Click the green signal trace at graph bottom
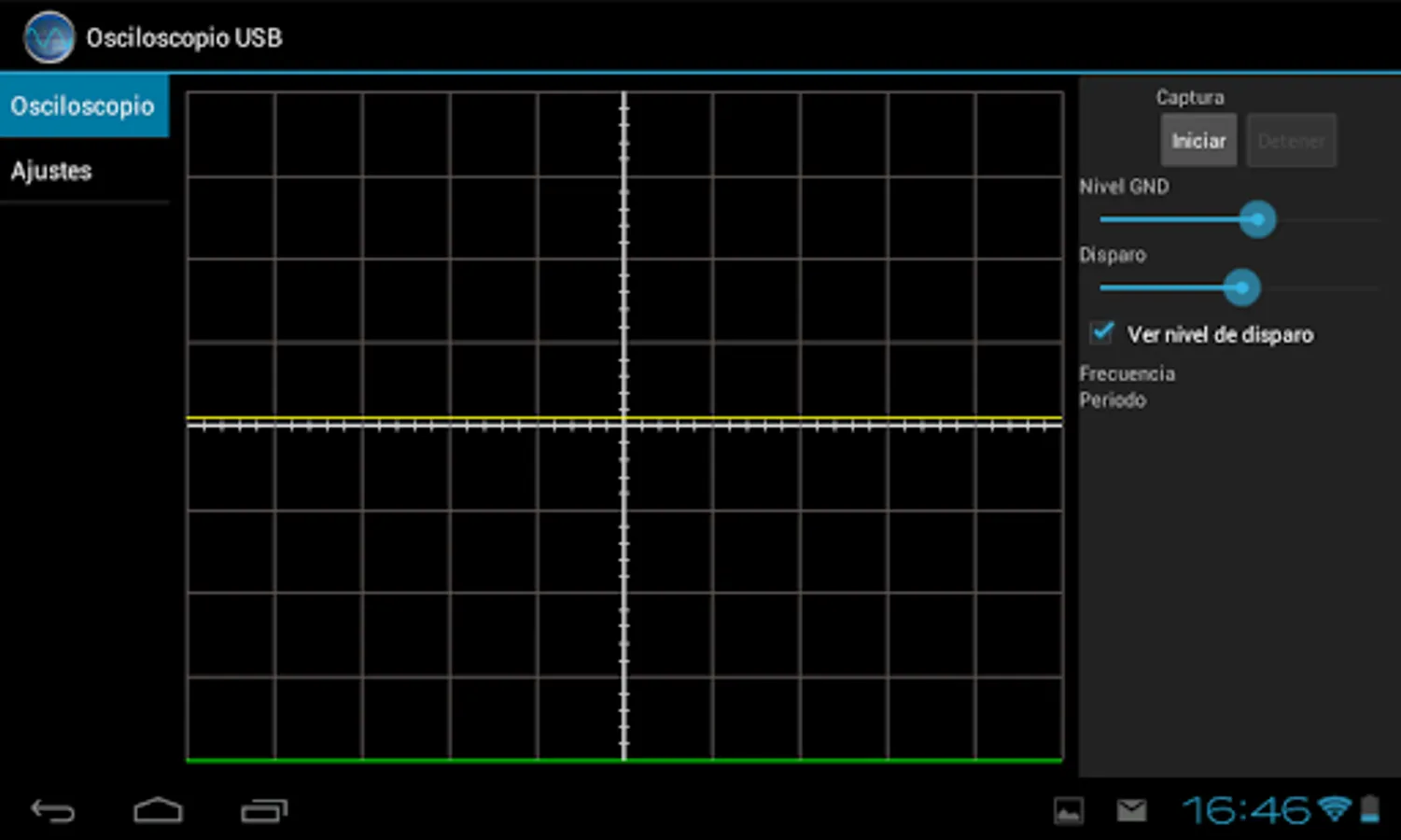 point(624,761)
